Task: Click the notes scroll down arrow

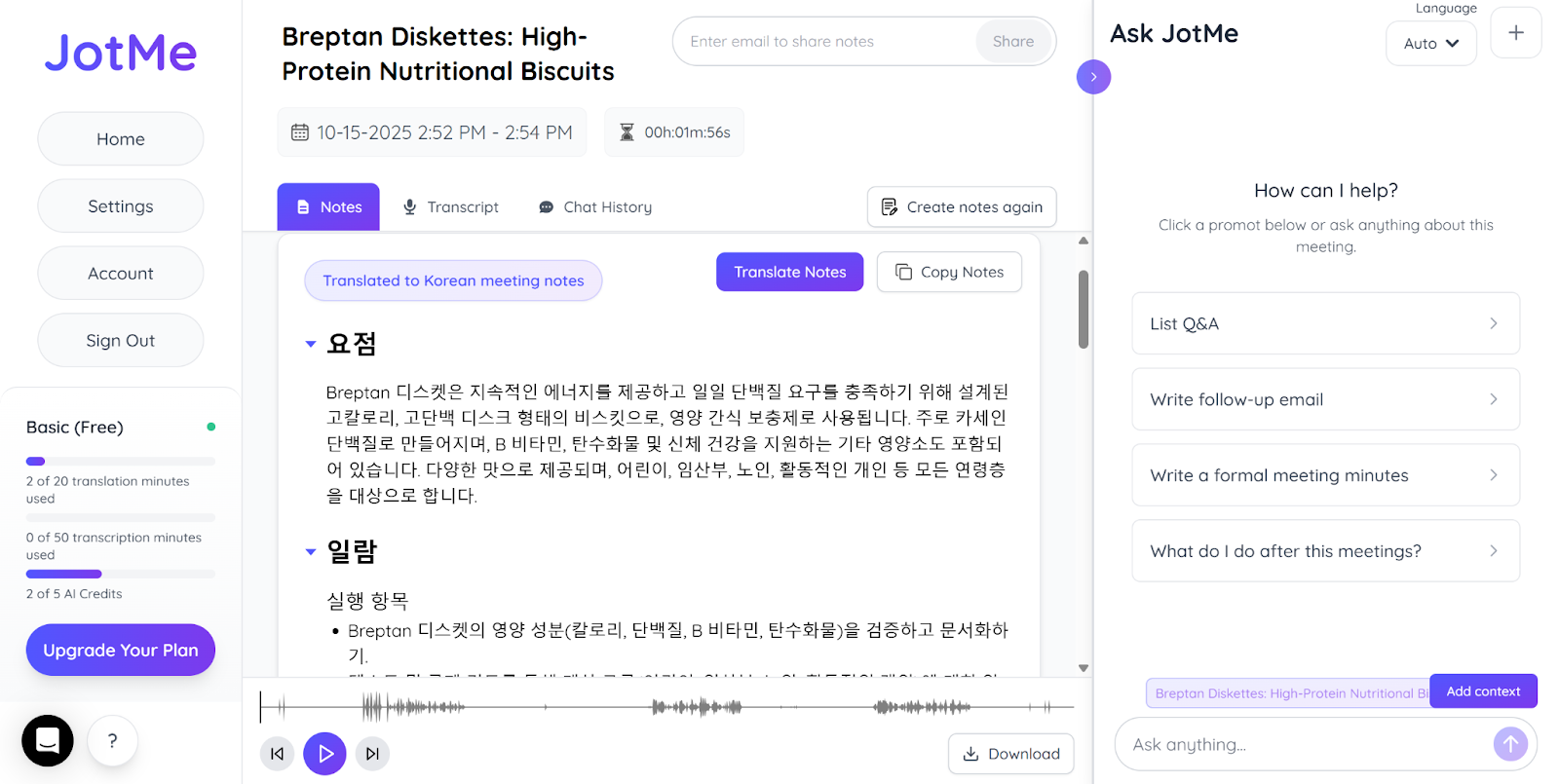Action: click(1084, 668)
